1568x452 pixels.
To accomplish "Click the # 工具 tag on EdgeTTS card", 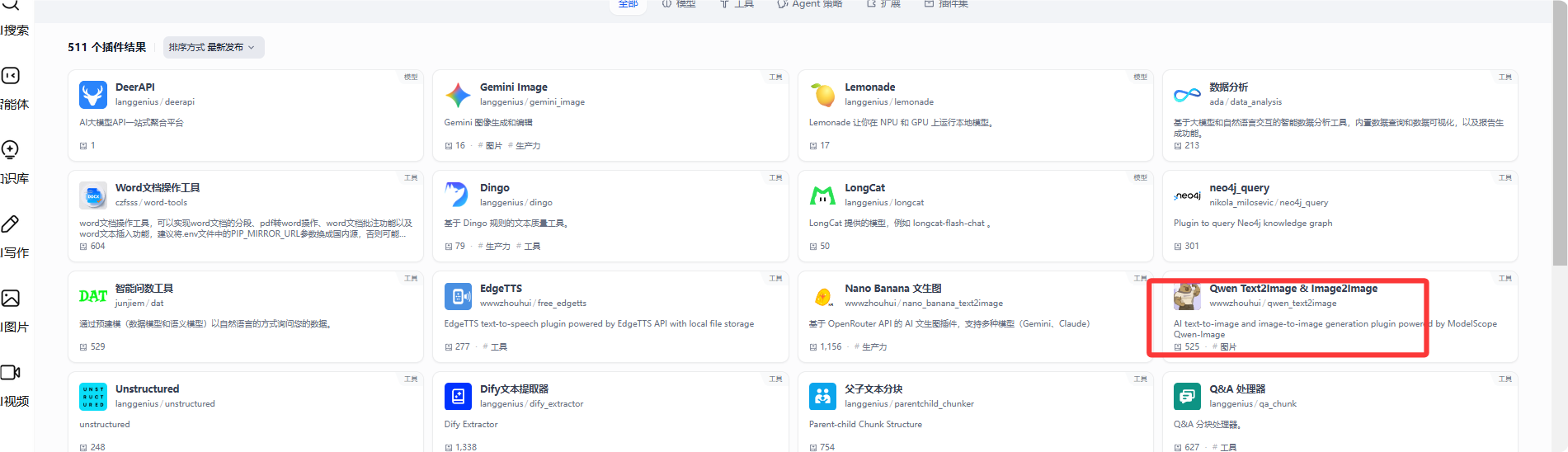I will tap(495, 347).
